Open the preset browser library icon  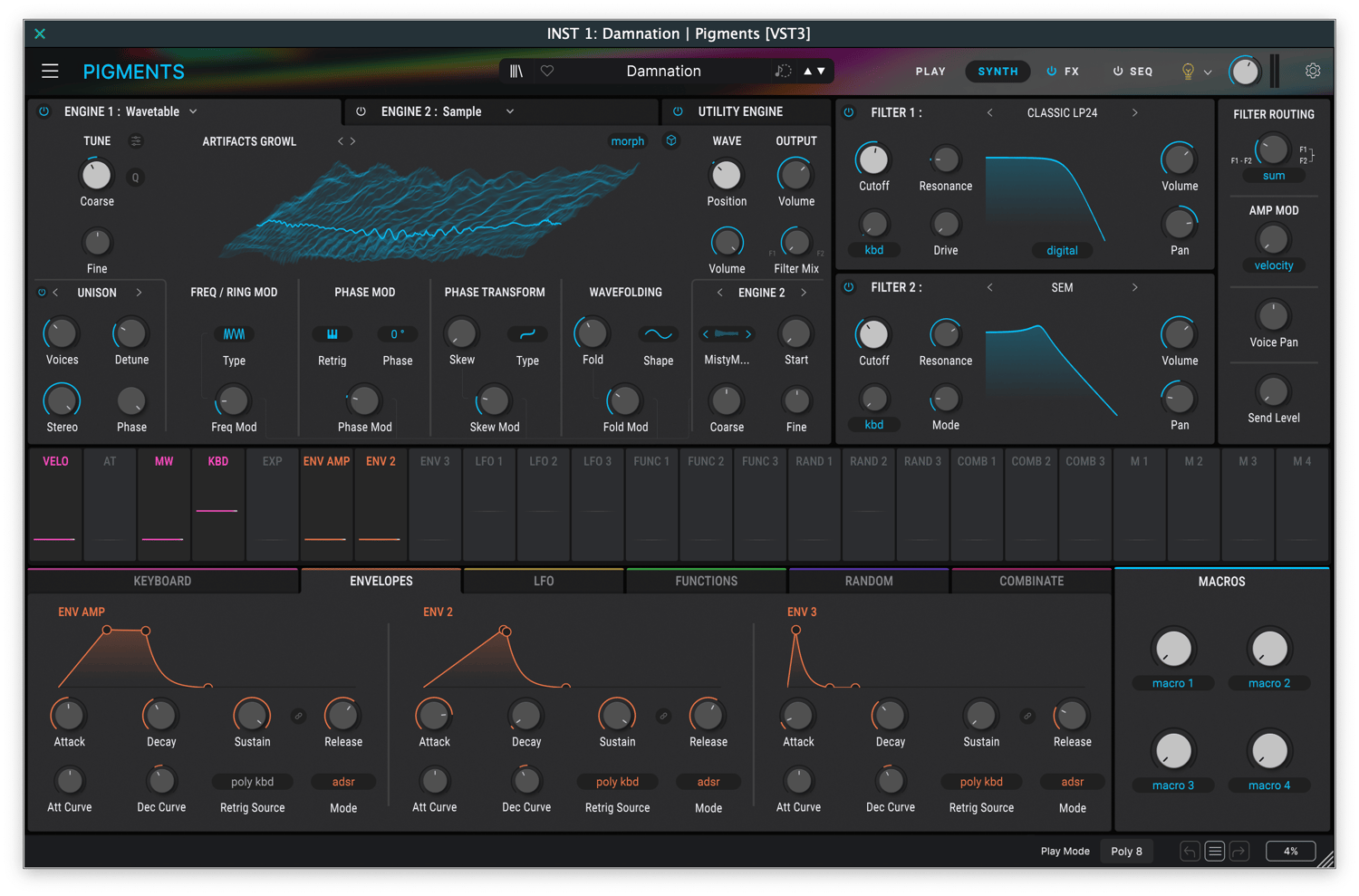[516, 72]
